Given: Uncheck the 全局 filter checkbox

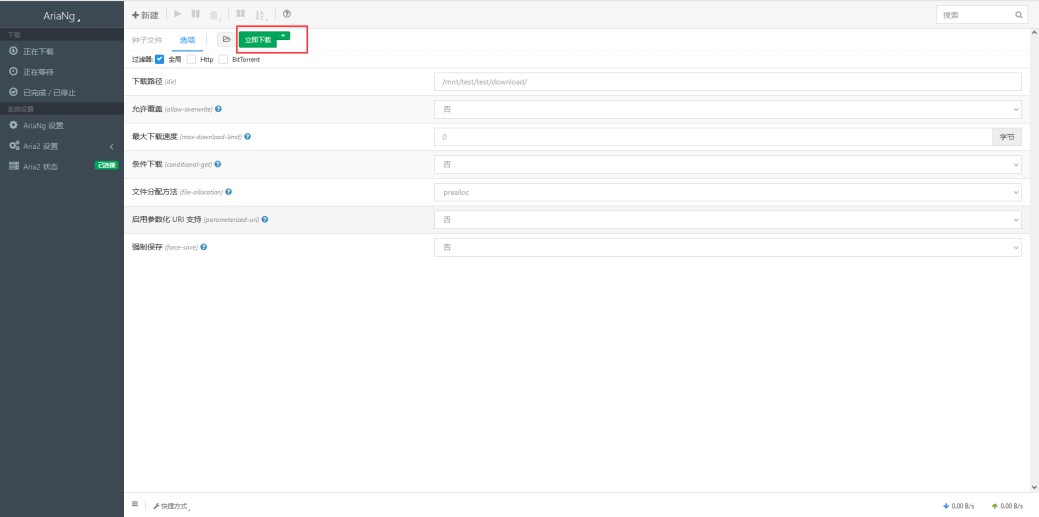Looking at the screenshot, I should pos(159,59).
